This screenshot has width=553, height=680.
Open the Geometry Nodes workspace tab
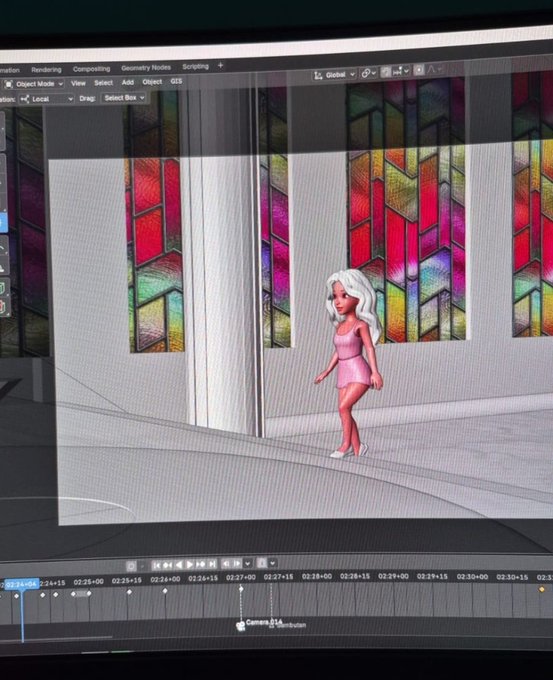click(x=146, y=68)
